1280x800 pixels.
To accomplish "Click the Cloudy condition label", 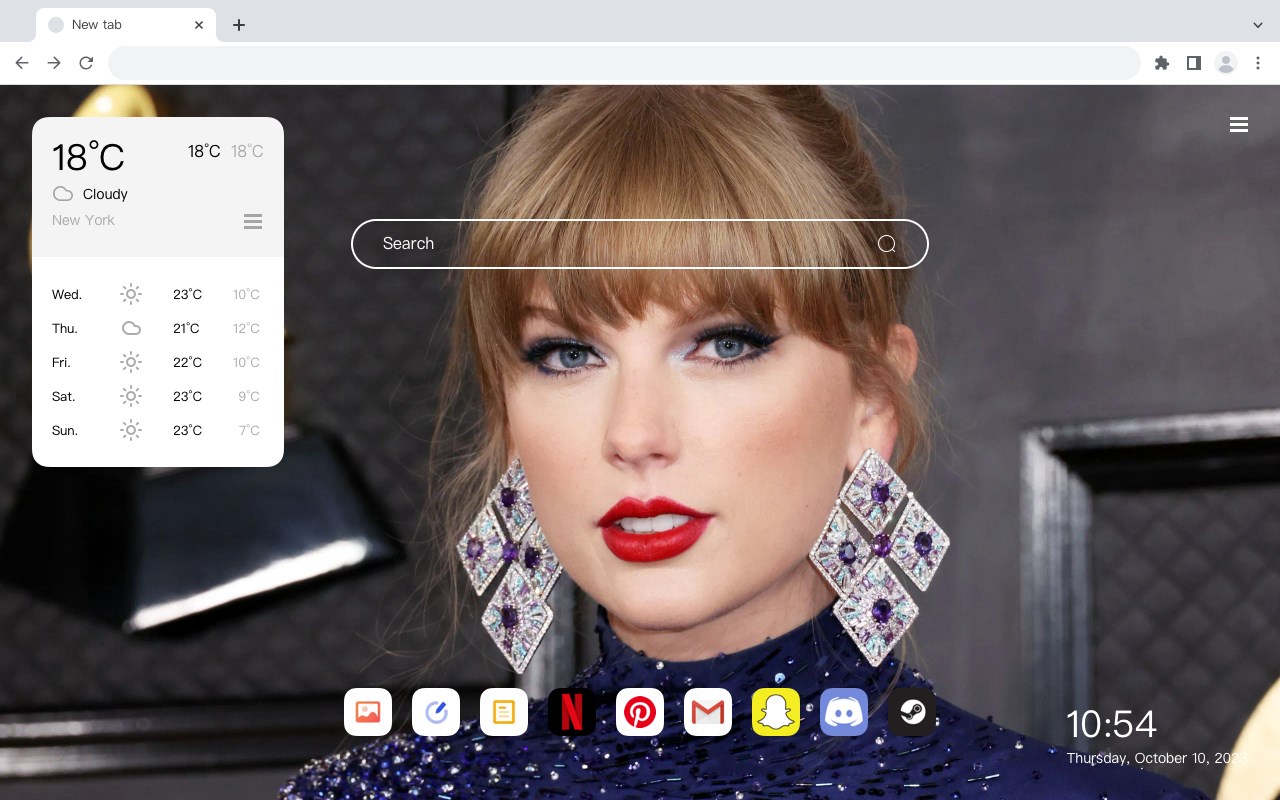I will tap(105, 194).
